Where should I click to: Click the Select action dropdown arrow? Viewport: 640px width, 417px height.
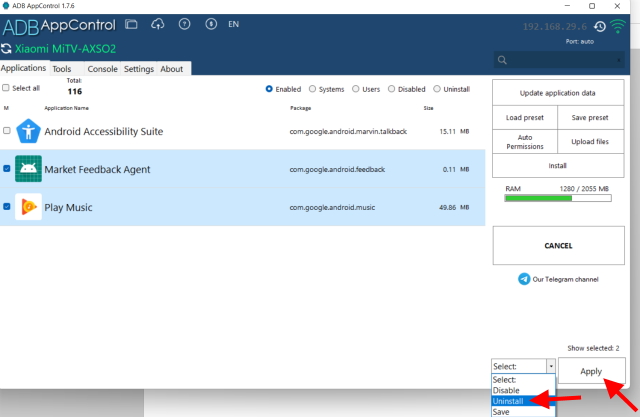549,367
